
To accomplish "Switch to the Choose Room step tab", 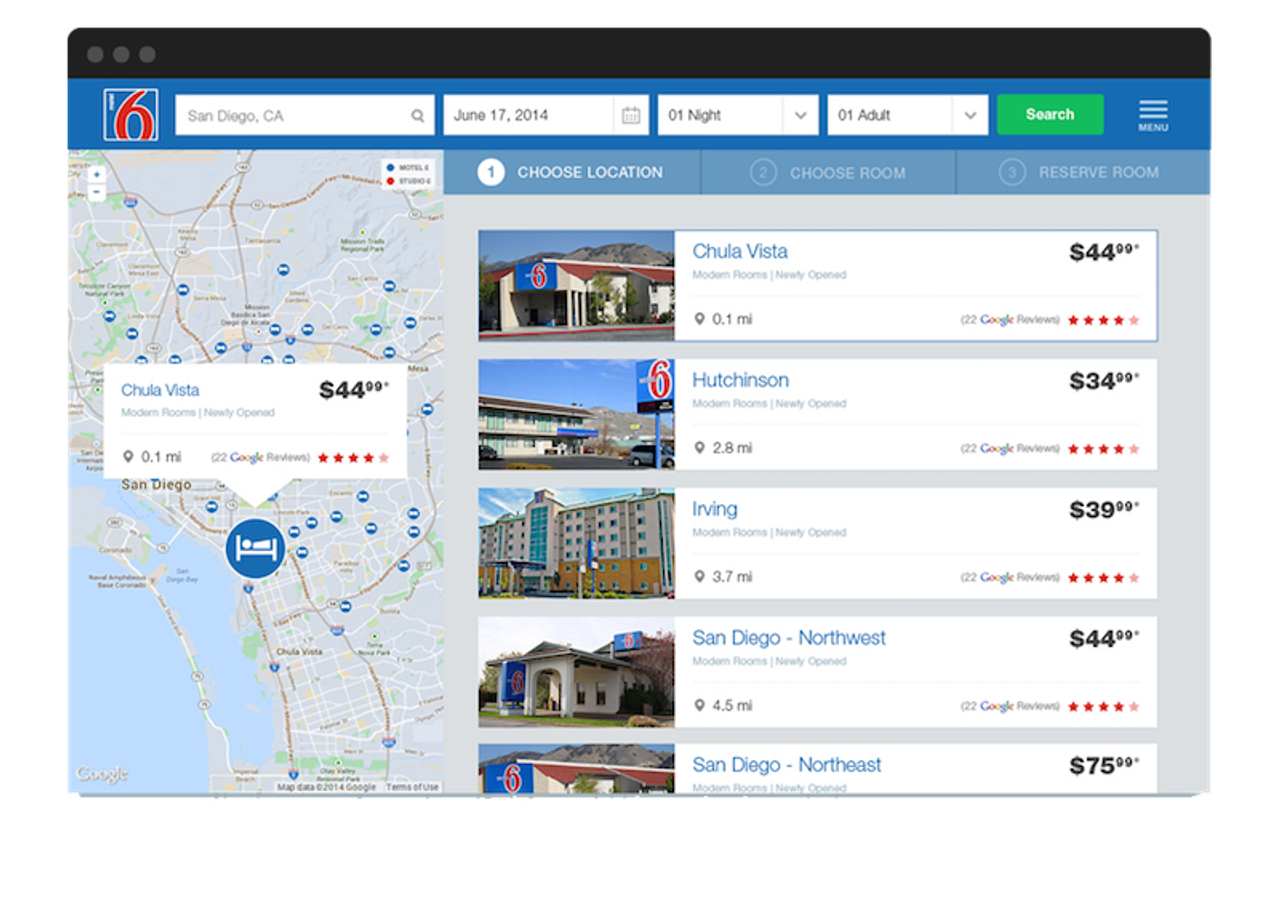I will coord(828,172).
